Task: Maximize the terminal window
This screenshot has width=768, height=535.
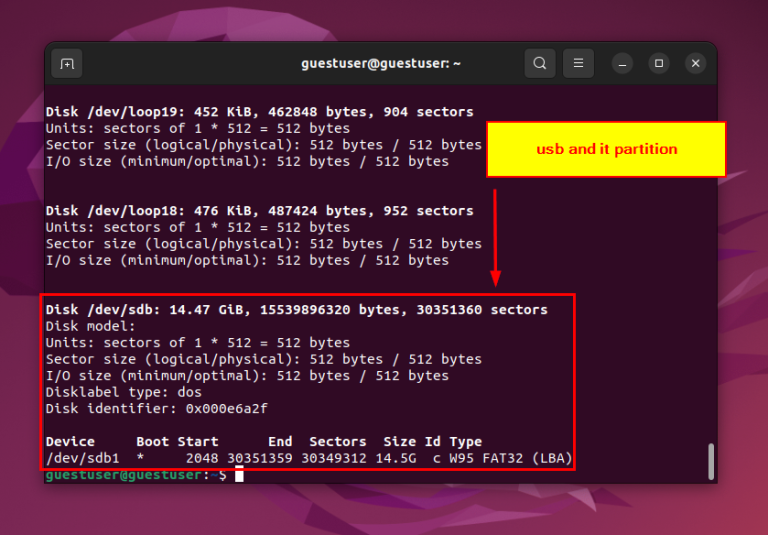Action: coord(659,64)
